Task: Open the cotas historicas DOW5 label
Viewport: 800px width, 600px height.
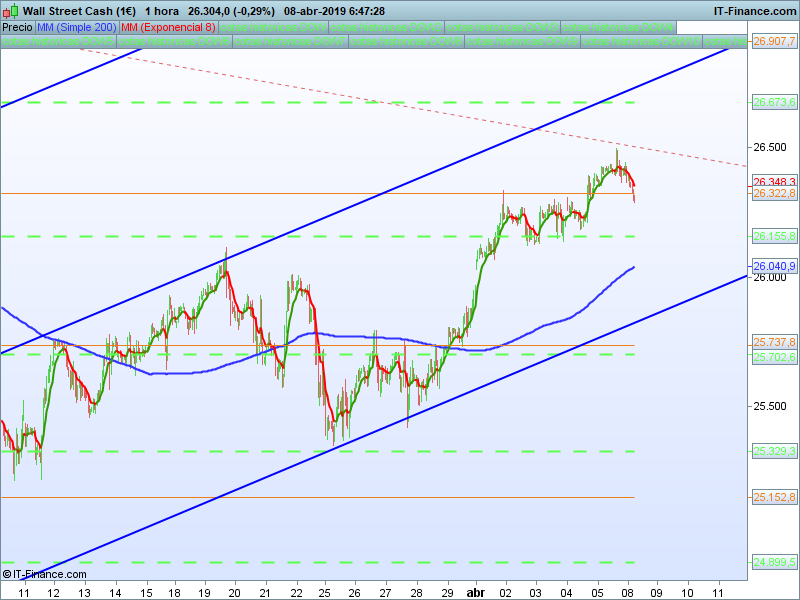Action: point(58,41)
